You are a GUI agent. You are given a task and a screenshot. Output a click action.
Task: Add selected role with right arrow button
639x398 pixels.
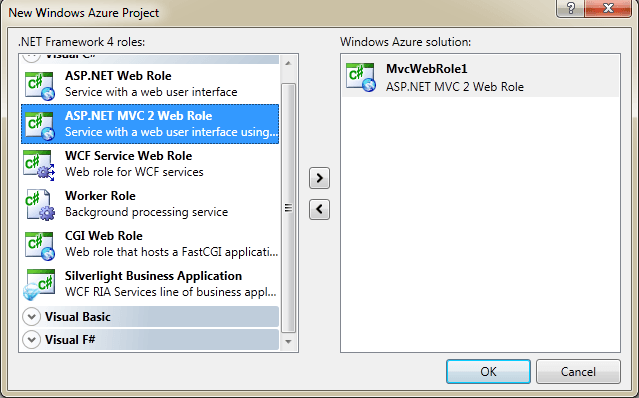[319, 178]
